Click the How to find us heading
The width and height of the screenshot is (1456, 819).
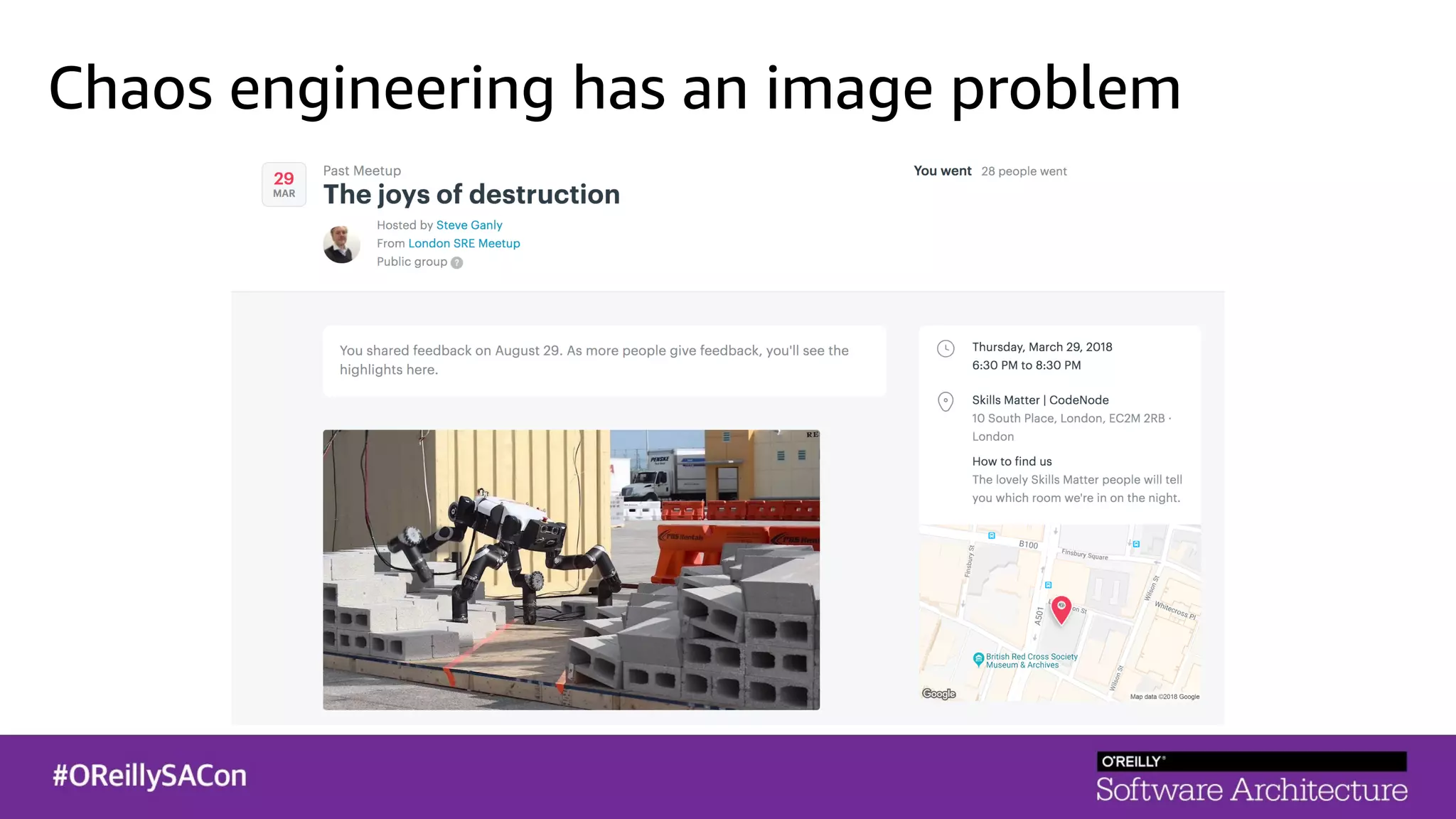pyautogui.click(x=1012, y=461)
